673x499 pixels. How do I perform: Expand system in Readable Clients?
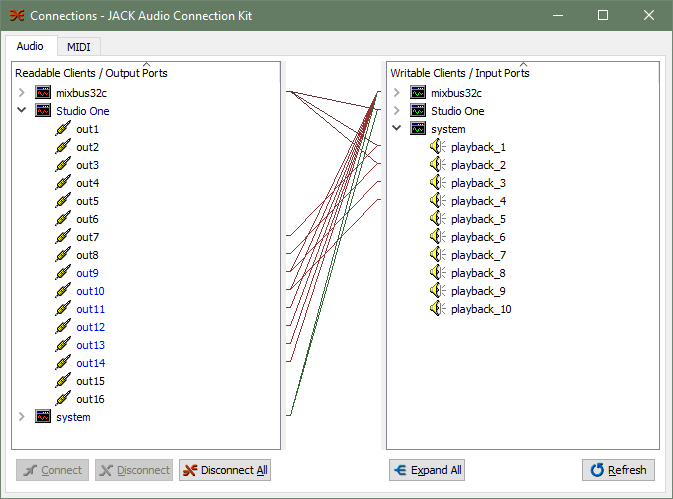(x=21, y=417)
